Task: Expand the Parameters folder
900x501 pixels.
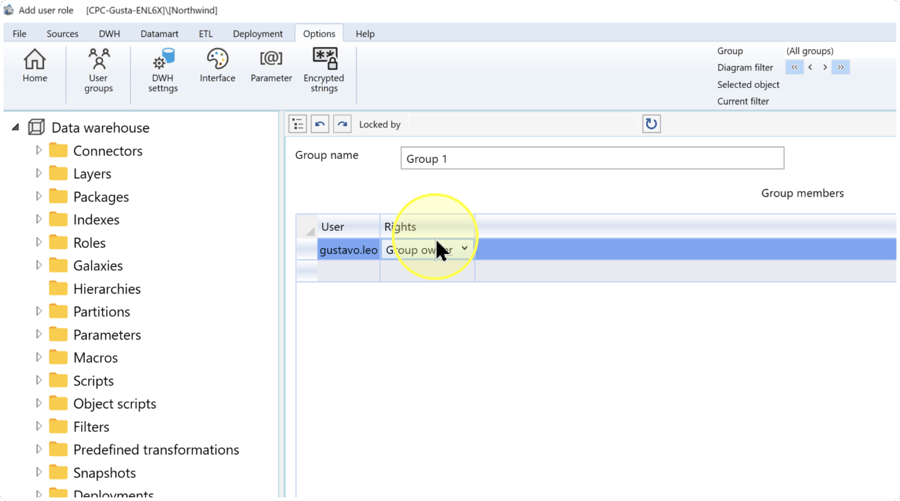Action: point(38,334)
